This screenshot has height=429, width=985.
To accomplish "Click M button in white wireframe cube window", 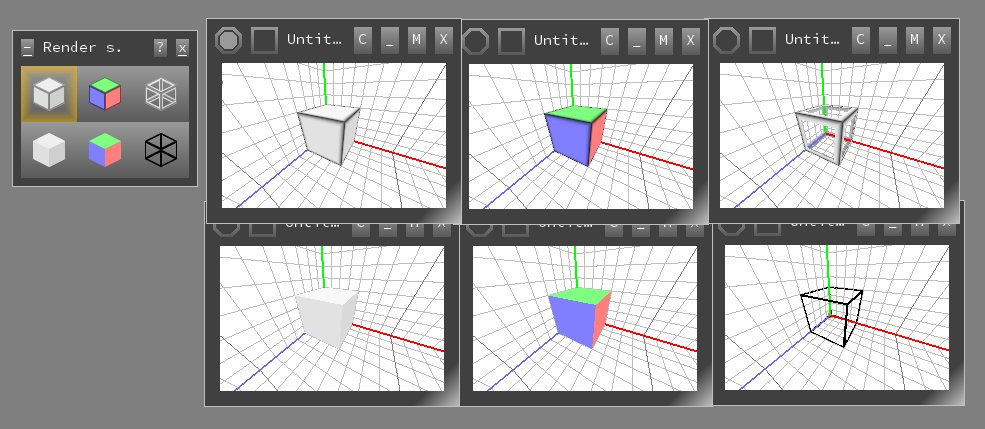I will coord(915,40).
